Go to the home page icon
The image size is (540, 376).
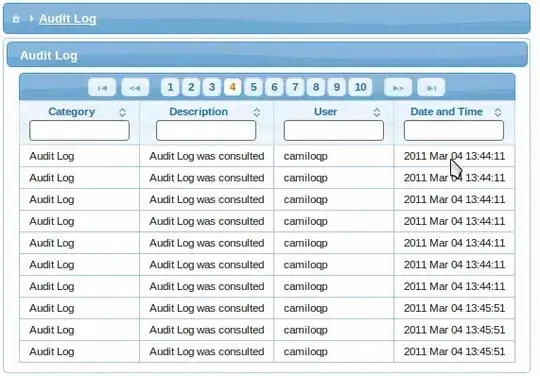click(16, 19)
